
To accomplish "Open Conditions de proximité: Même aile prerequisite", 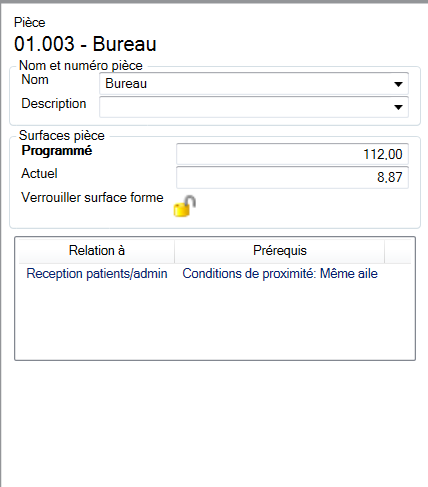I will point(280,274).
